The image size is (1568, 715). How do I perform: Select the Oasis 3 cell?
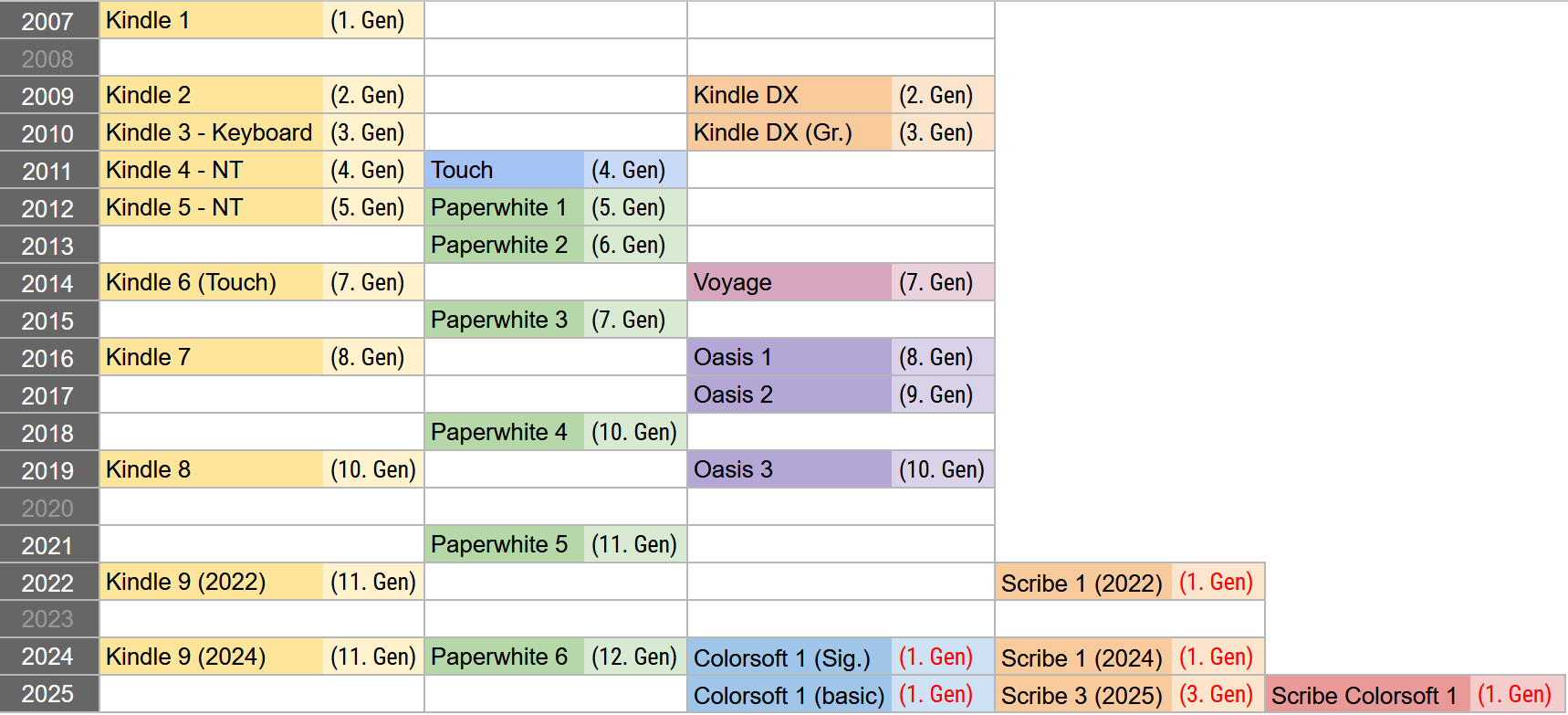(789, 469)
